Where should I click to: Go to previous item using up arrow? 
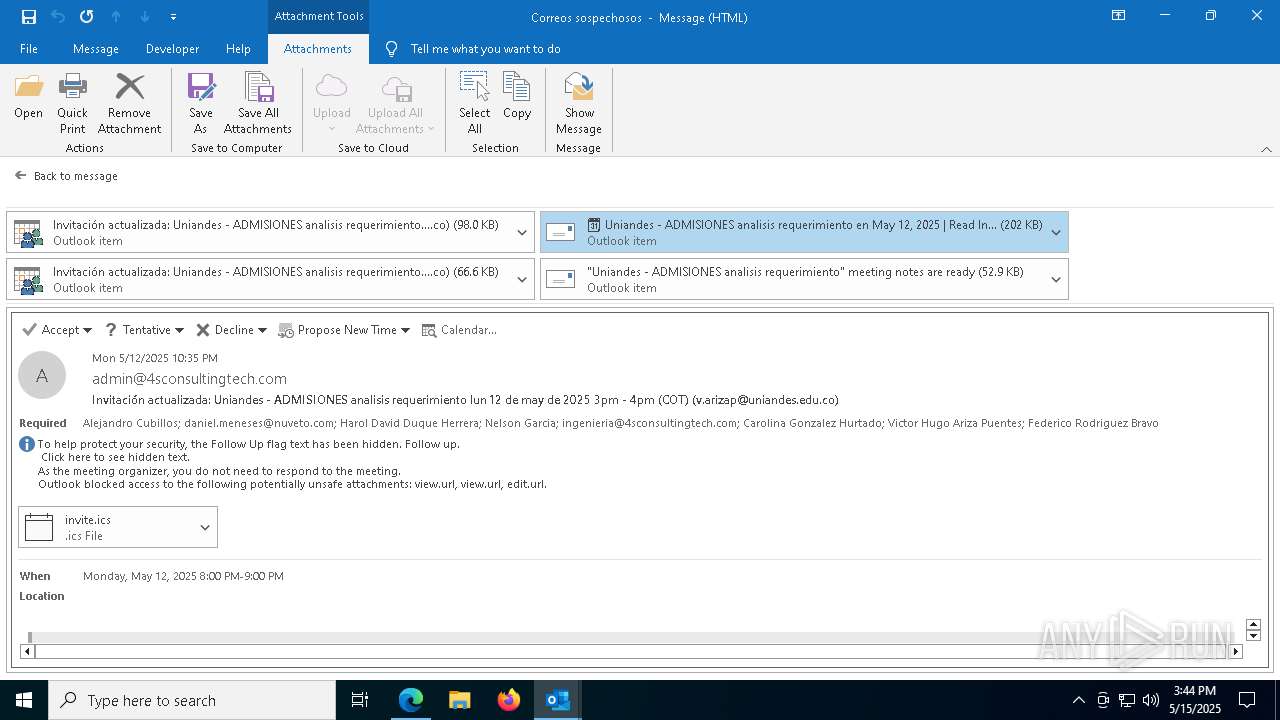pos(116,17)
